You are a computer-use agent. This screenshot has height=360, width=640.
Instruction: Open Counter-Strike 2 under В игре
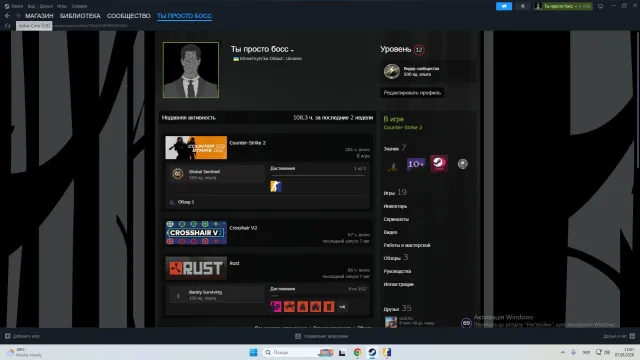pyautogui.click(x=403, y=127)
